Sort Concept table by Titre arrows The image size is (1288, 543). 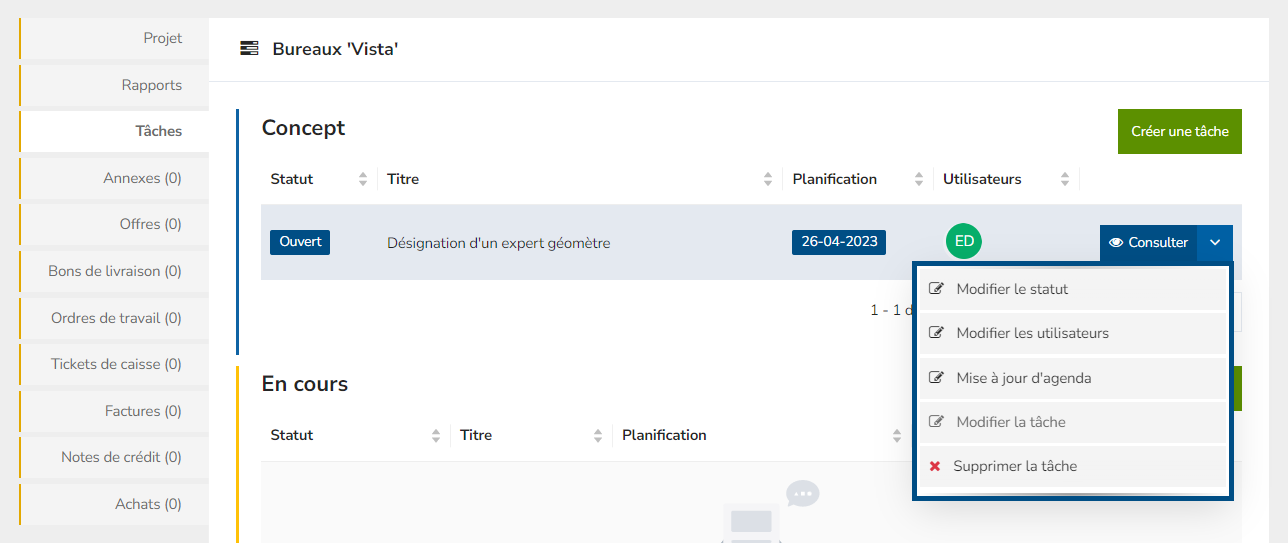click(x=767, y=180)
